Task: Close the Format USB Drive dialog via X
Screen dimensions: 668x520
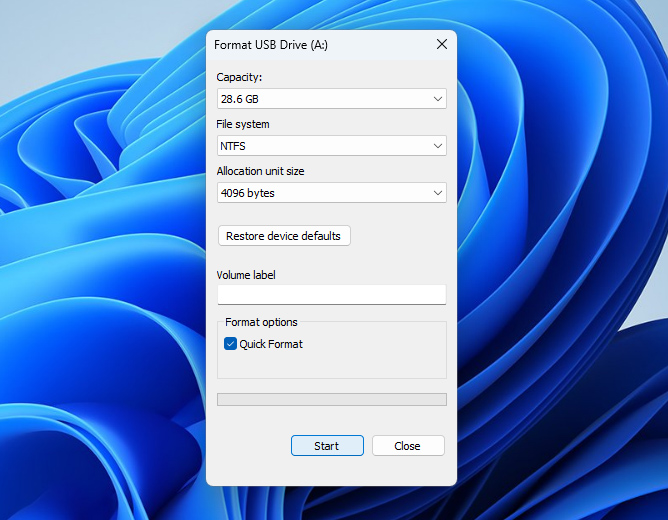Action: point(442,44)
